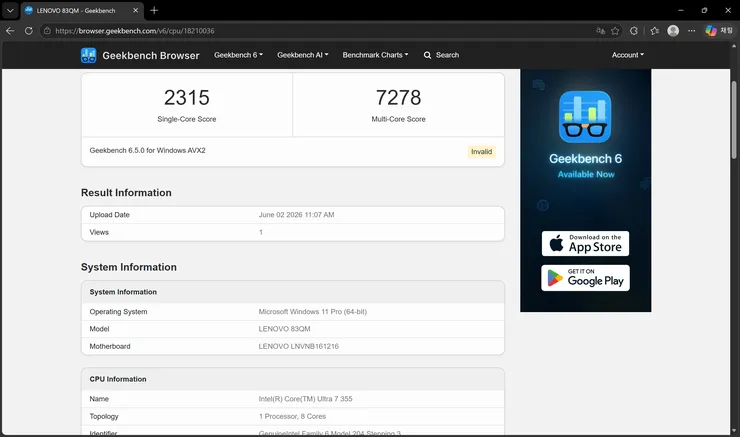The width and height of the screenshot is (740, 437).
Task: Click the Views row label
Action: [99, 232]
